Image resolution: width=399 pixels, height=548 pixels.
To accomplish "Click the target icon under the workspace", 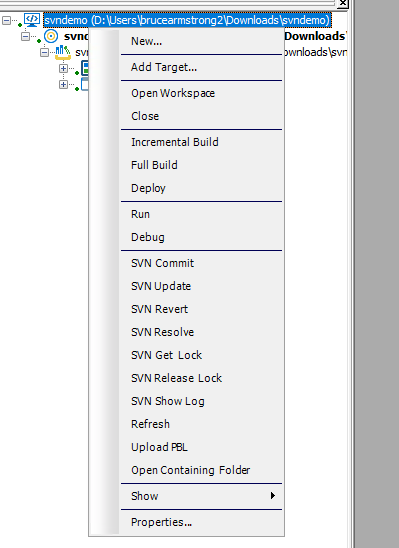I will (x=51, y=36).
